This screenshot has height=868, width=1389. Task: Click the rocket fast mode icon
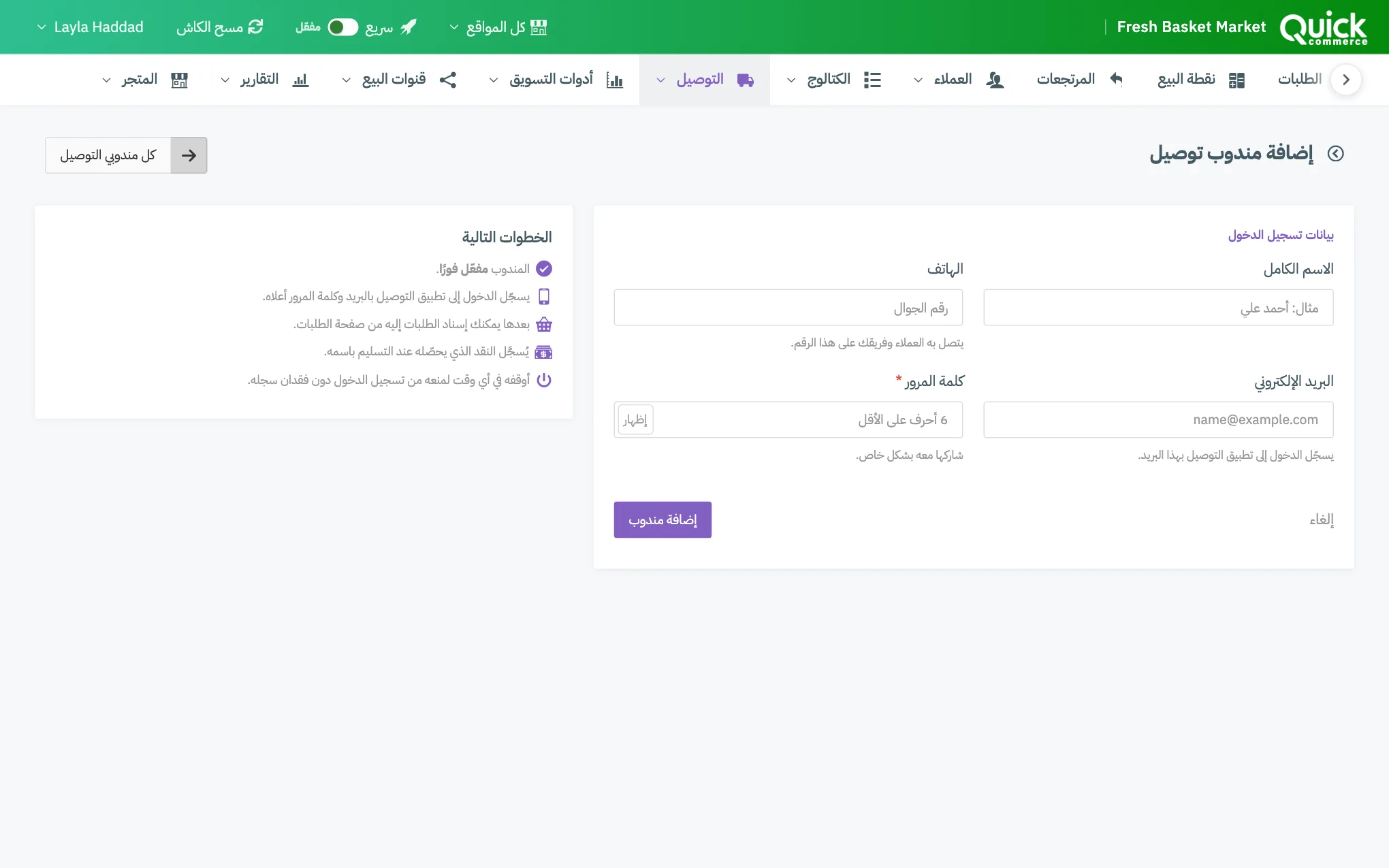click(x=409, y=27)
